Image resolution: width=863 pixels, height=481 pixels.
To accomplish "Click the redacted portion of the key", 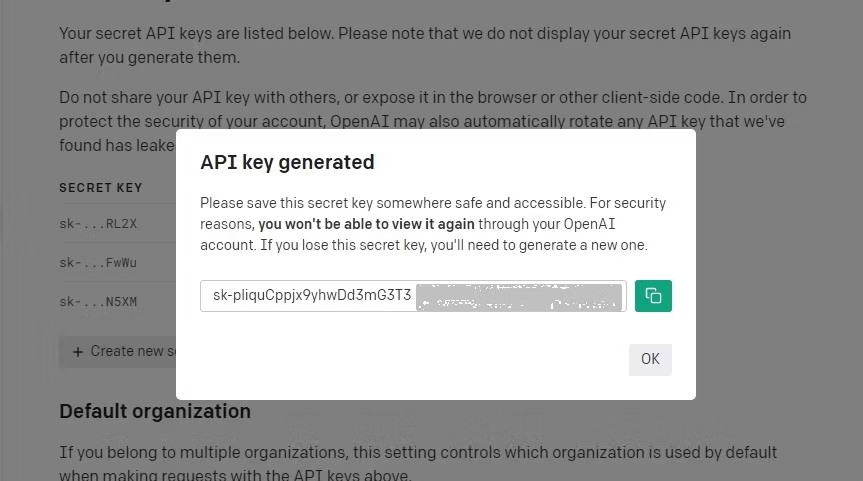I will 518,297.
